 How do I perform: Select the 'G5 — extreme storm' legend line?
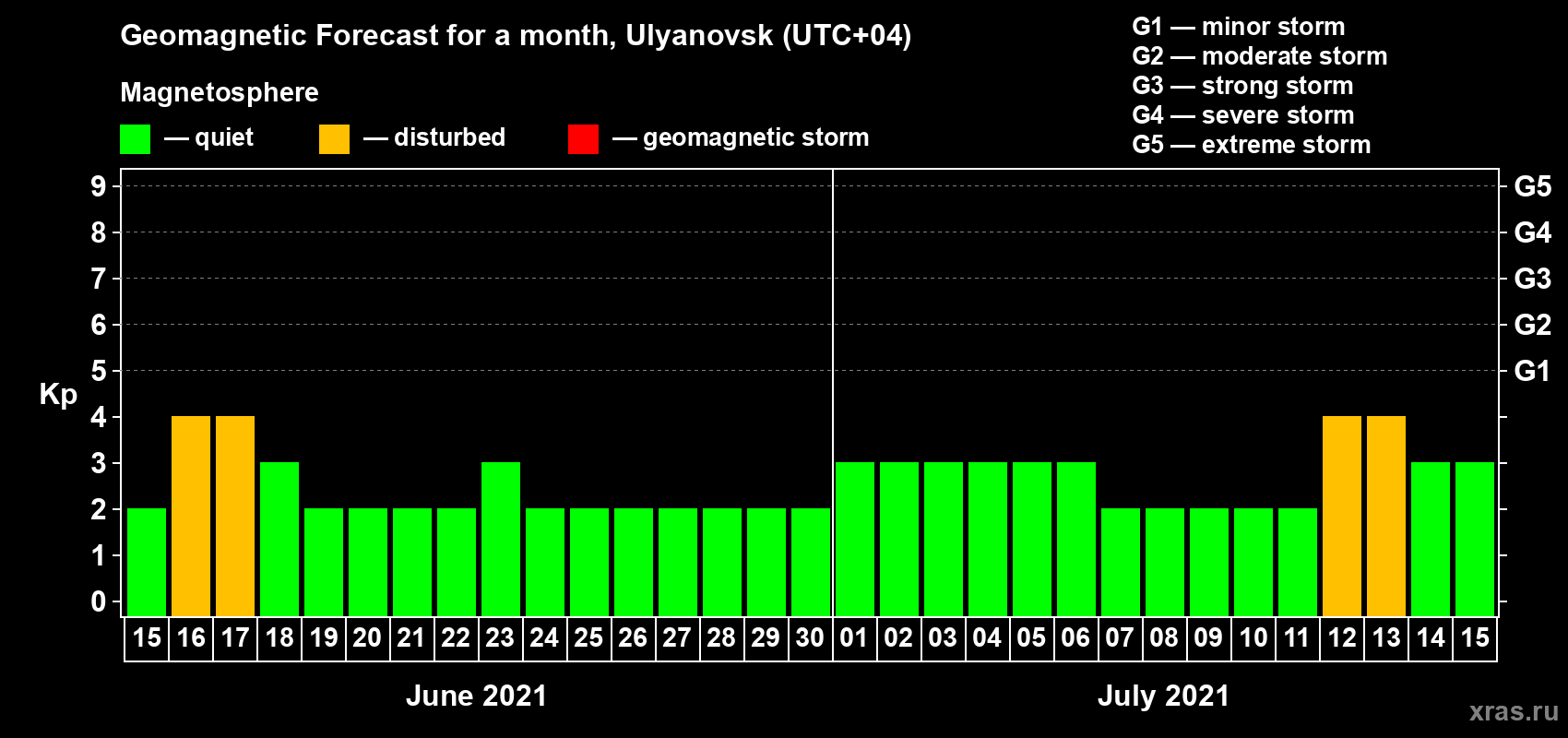1251,145
